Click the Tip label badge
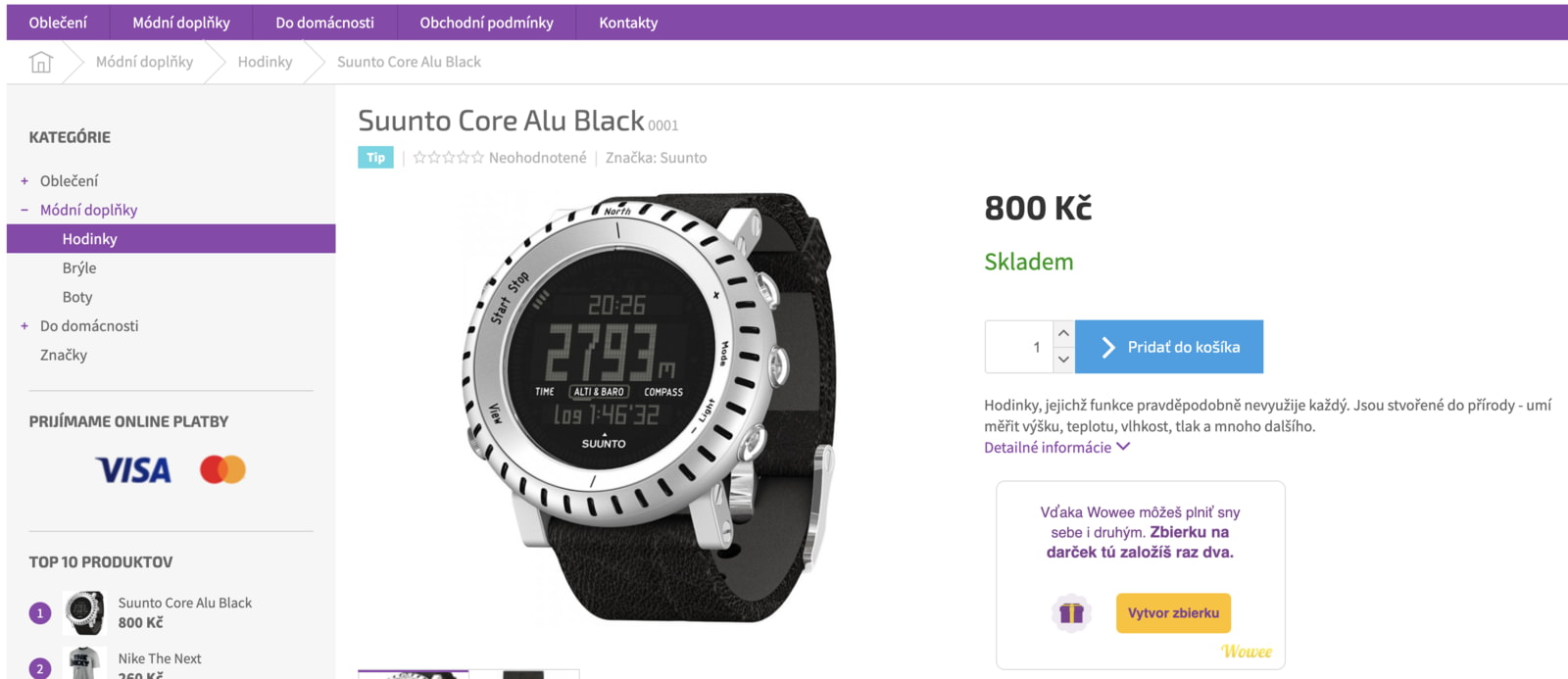This screenshot has width=1568, height=679. 375,157
